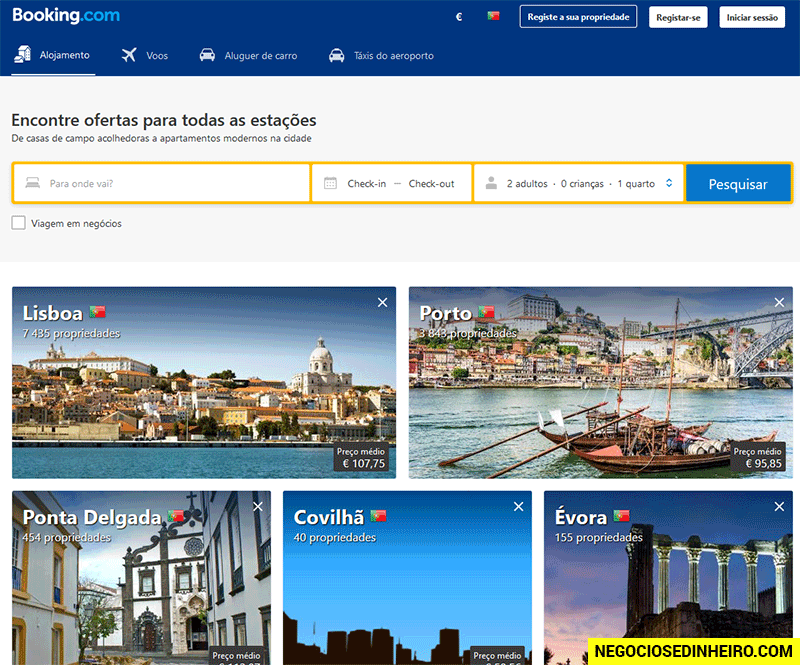The height and width of the screenshot is (665, 800).
Task: Open the Évora destination photo
Action: [668, 577]
